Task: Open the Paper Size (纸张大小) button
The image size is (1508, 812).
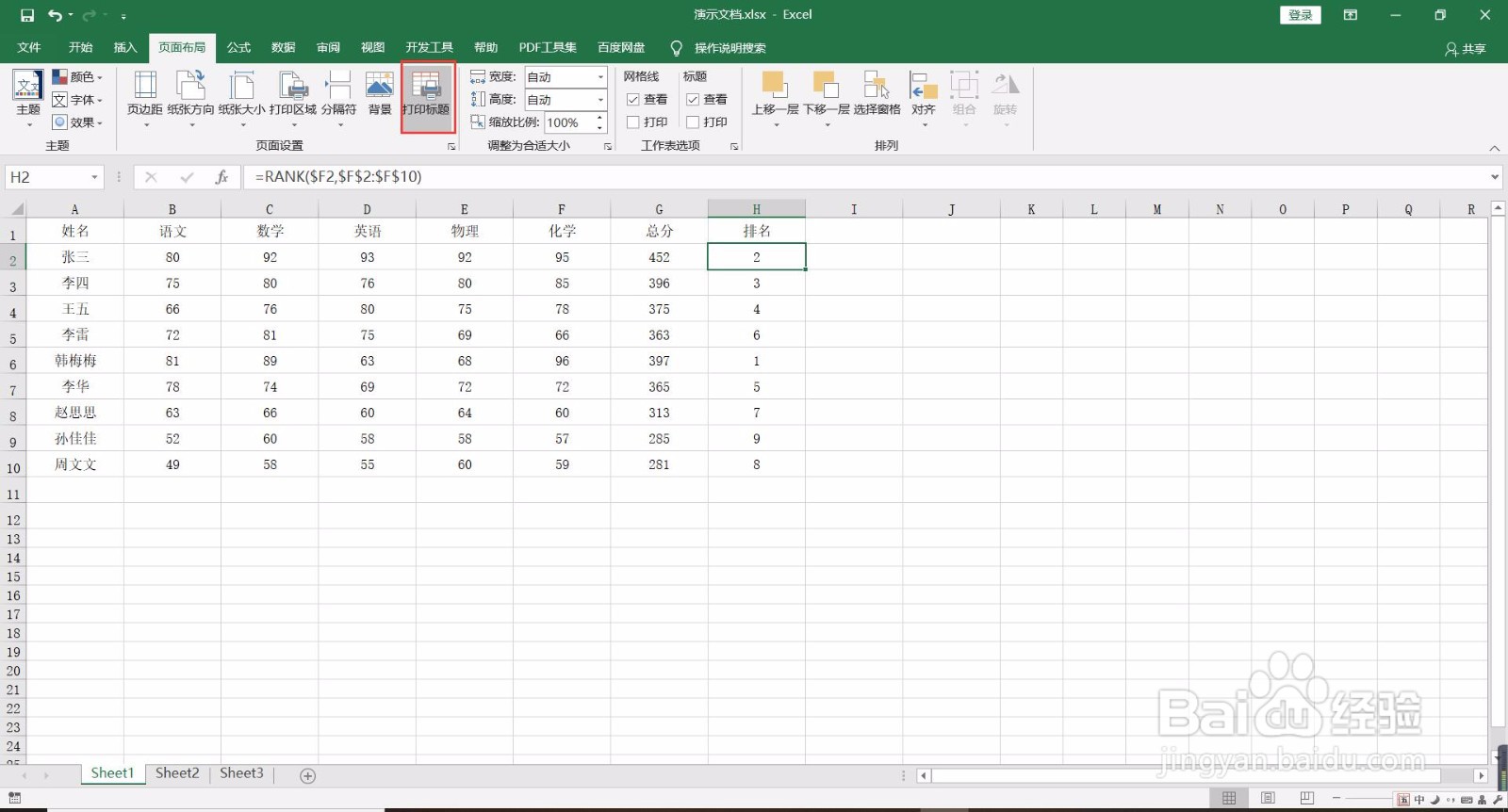Action: click(x=241, y=99)
